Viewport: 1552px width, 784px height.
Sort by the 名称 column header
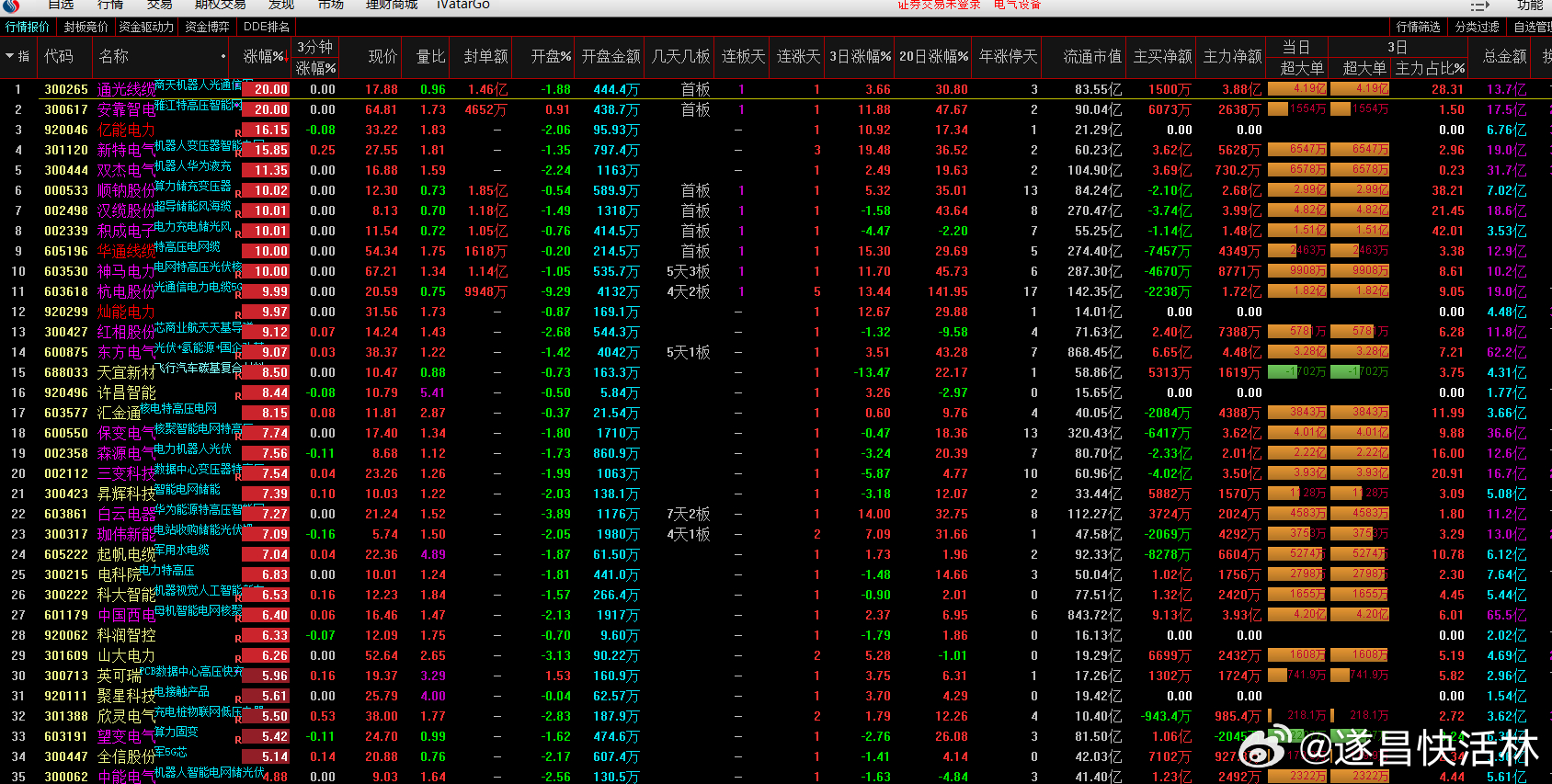[114, 56]
